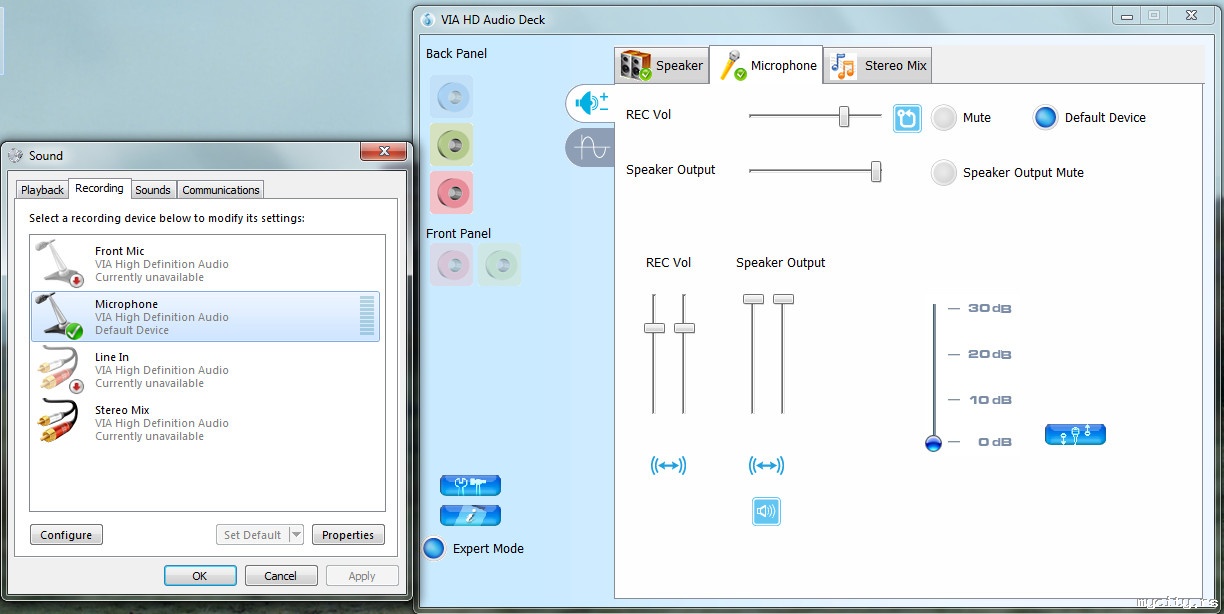
Task: Switch to the Stereo Mix tab
Action: coord(878,66)
